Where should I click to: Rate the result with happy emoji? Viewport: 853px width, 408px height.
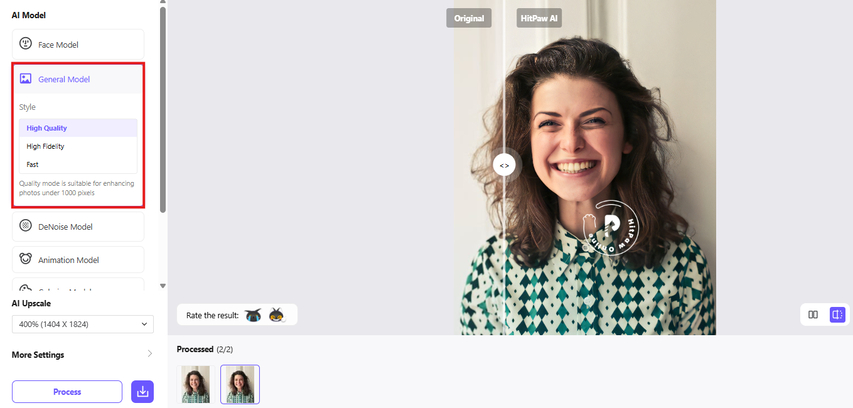click(x=276, y=315)
